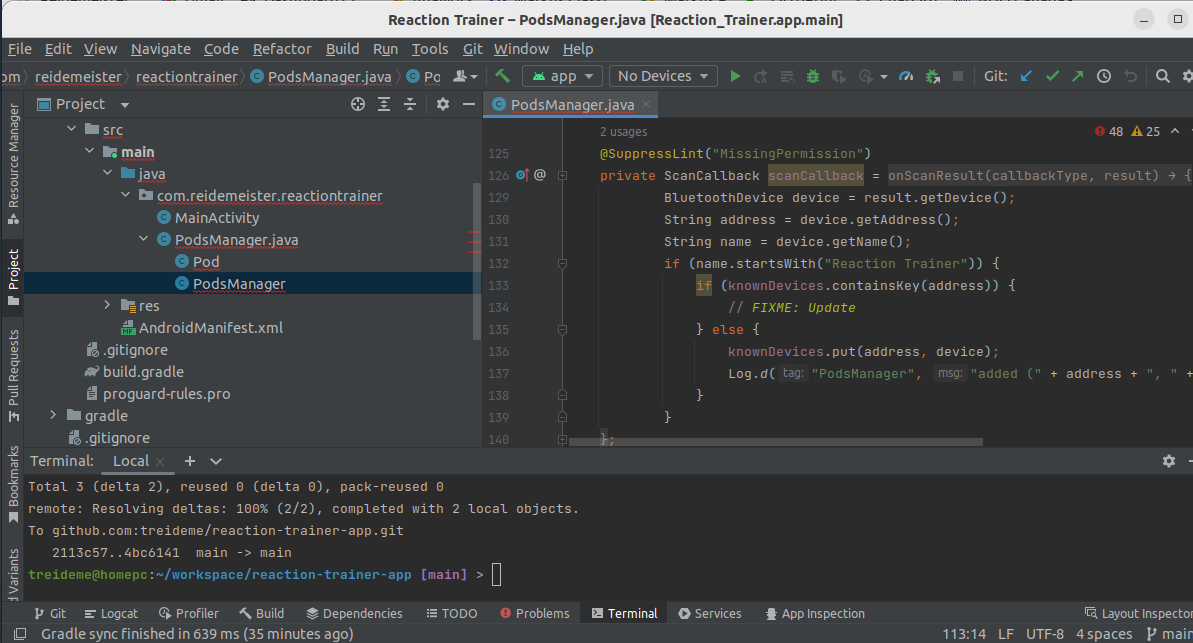The image size is (1193, 643).
Task: Toggle the Bookmarks tool window
Action: [x=13, y=483]
